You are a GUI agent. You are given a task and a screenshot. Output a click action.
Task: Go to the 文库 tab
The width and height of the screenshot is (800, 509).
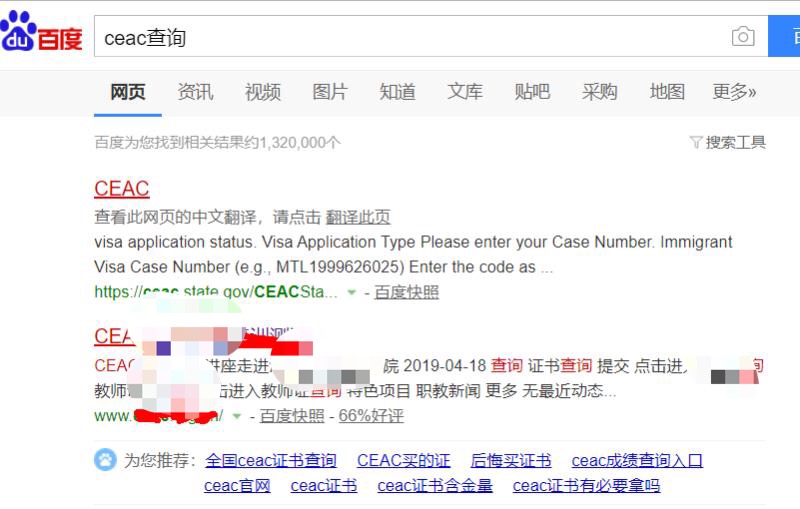(465, 92)
